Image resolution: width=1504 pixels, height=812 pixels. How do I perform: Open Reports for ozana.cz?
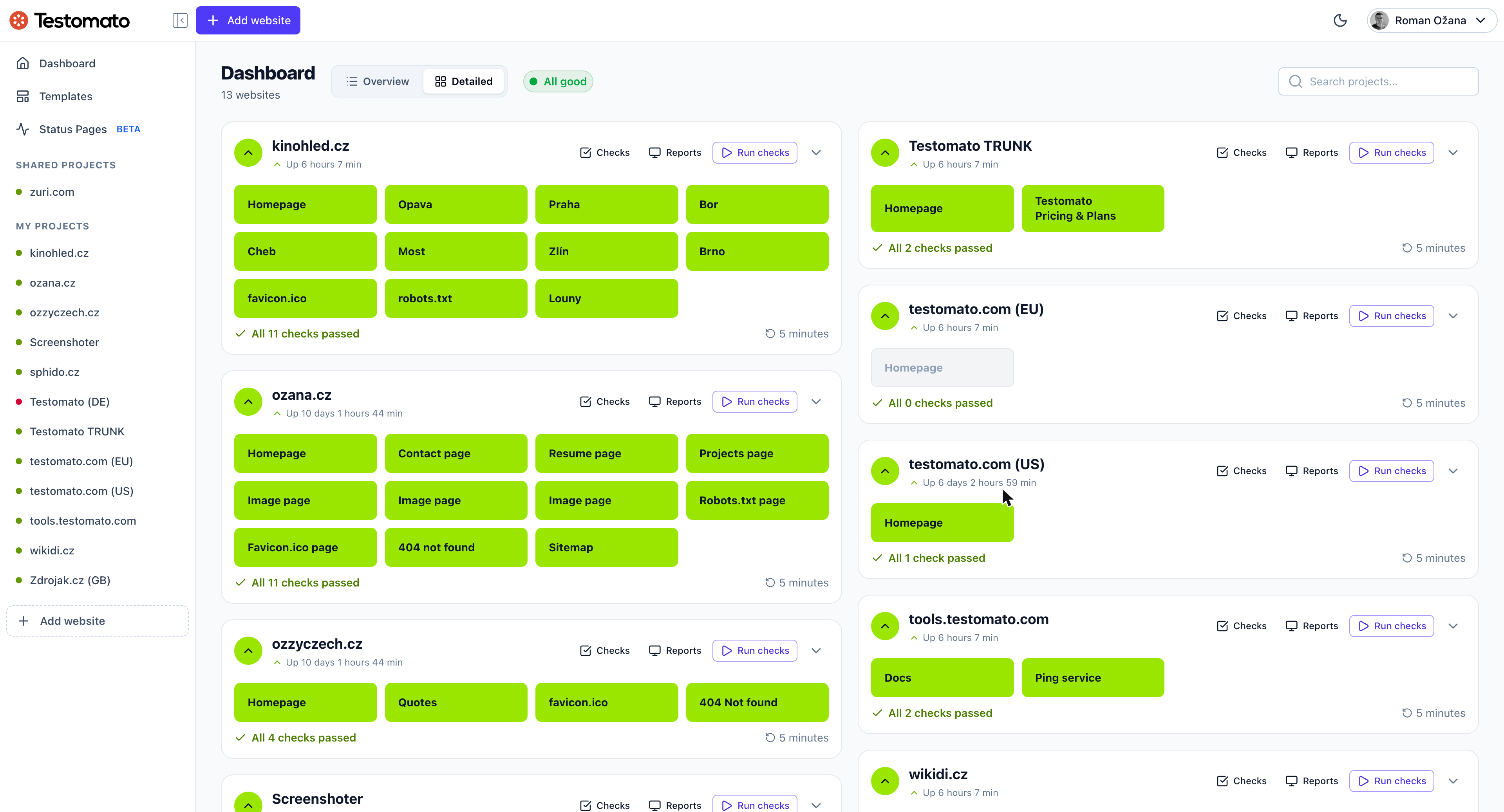point(675,402)
